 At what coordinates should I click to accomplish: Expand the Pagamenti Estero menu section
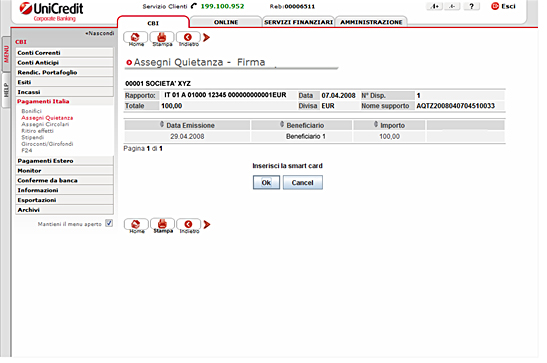tap(65, 161)
